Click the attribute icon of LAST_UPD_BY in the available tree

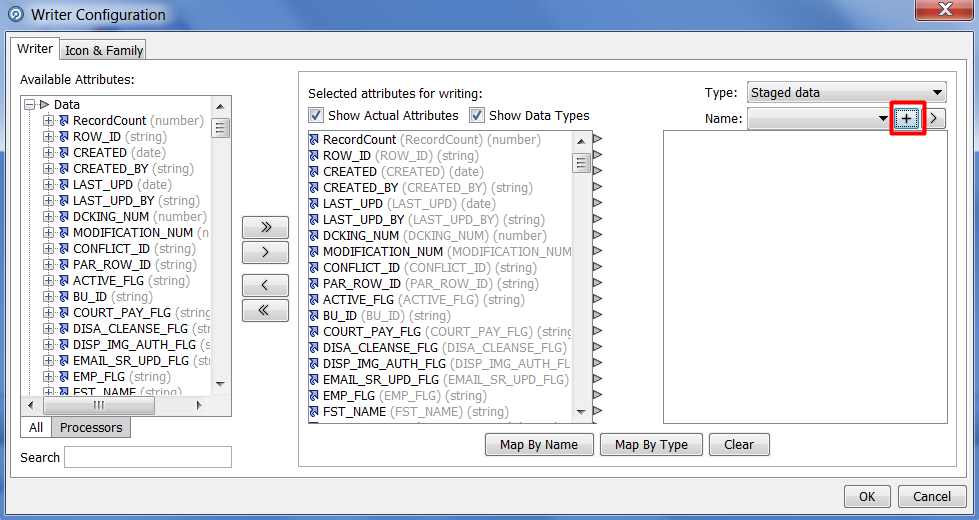click(x=64, y=201)
